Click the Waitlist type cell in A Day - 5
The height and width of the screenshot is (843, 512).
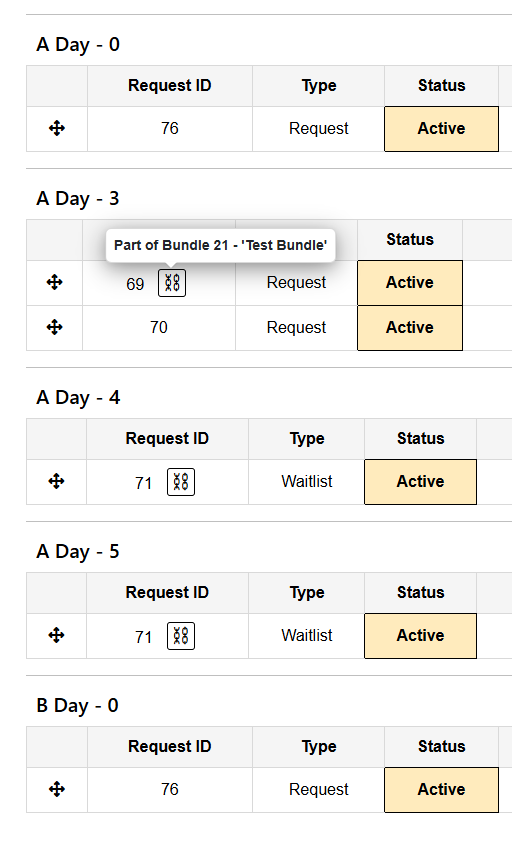tap(307, 635)
